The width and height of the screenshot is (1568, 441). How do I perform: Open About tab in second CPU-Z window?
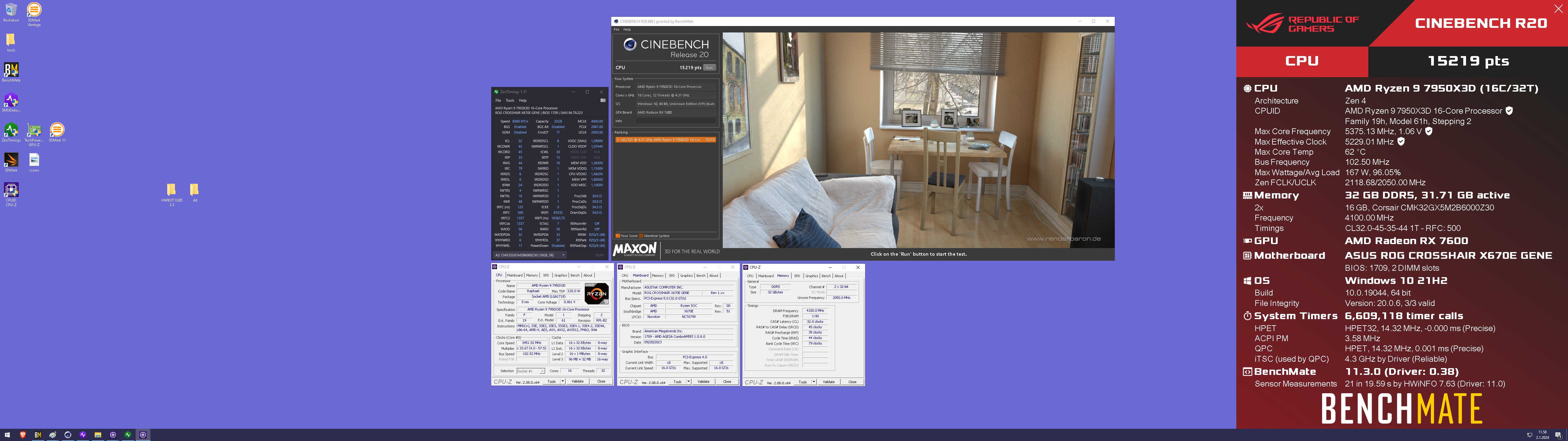(714, 275)
